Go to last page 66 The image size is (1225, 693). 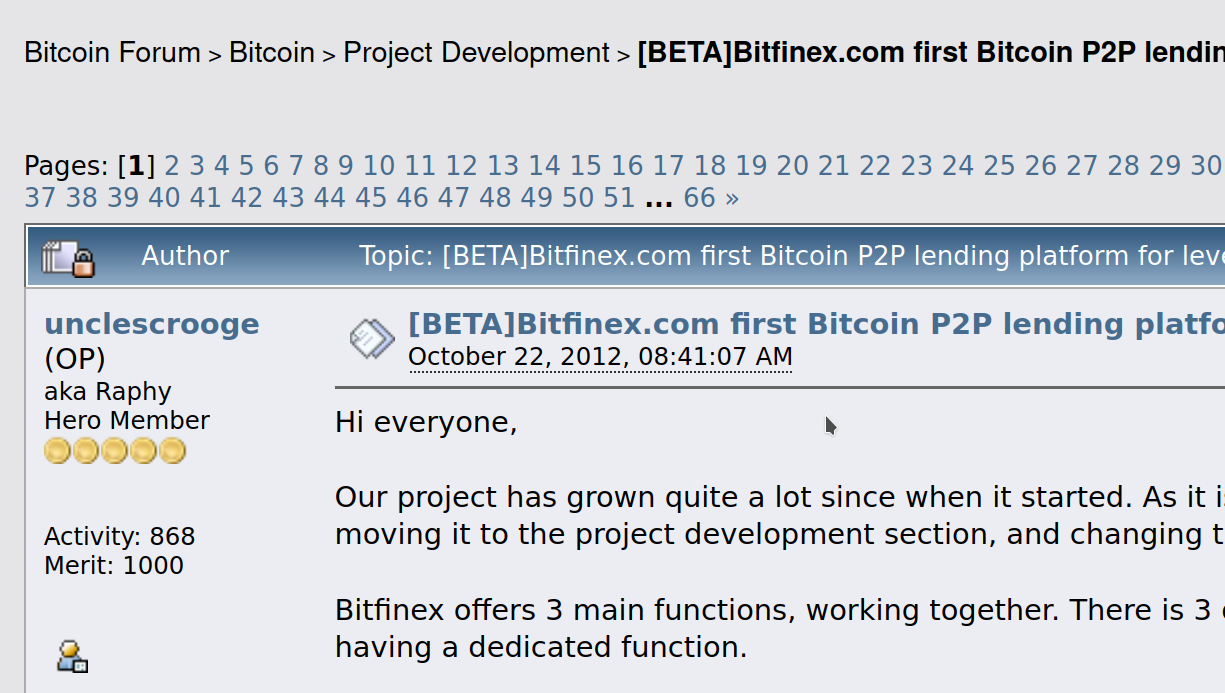[x=700, y=198]
